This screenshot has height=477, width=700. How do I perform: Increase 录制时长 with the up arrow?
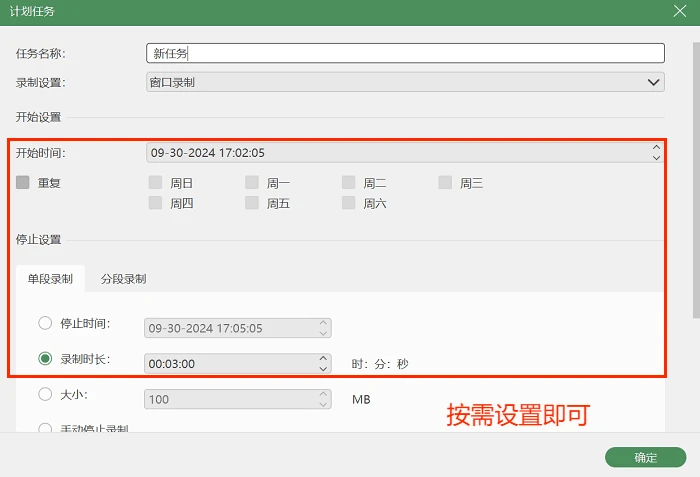pyautogui.click(x=323, y=359)
